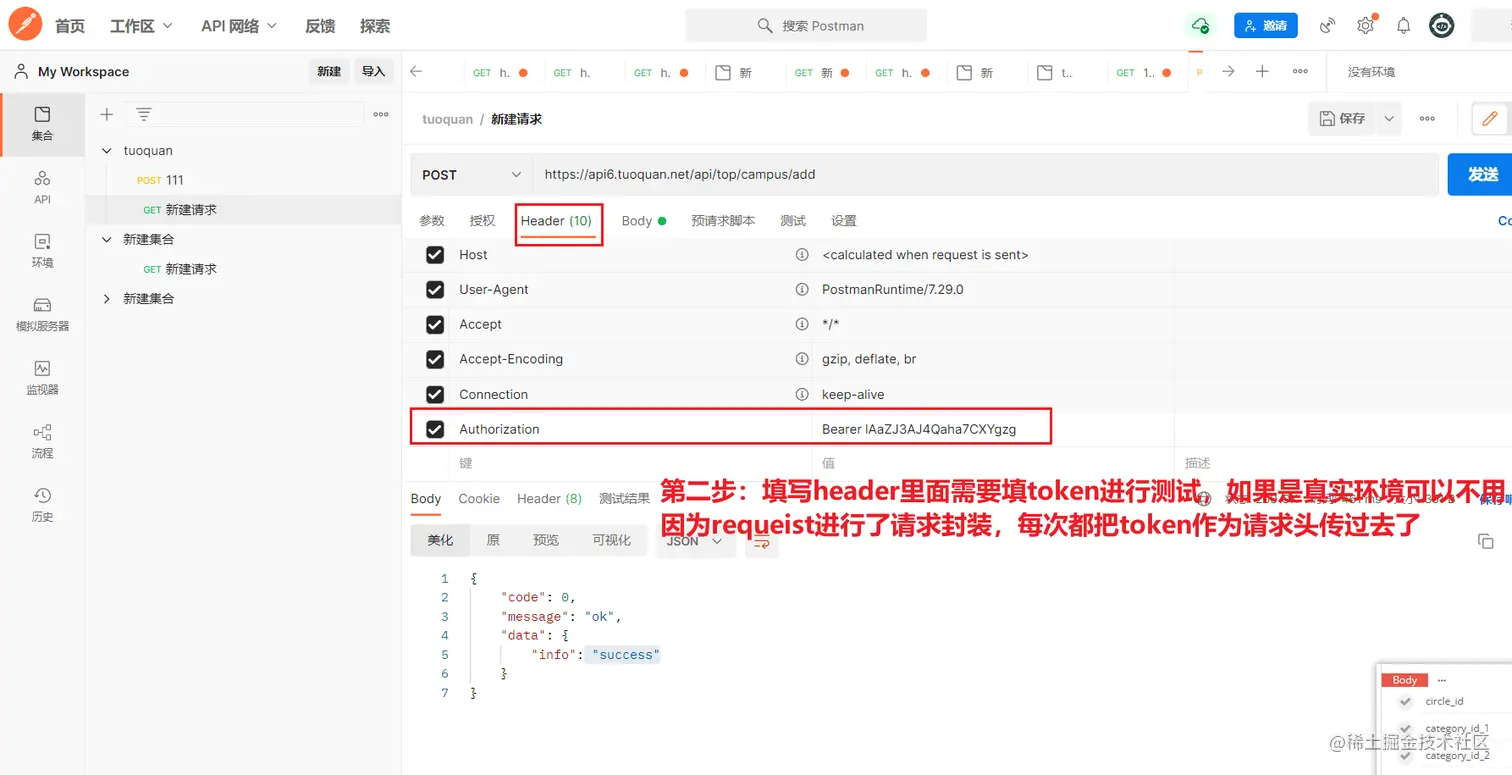Open the notifications bell icon
Image resolution: width=1512 pixels, height=775 pixels.
tap(1404, 26)
